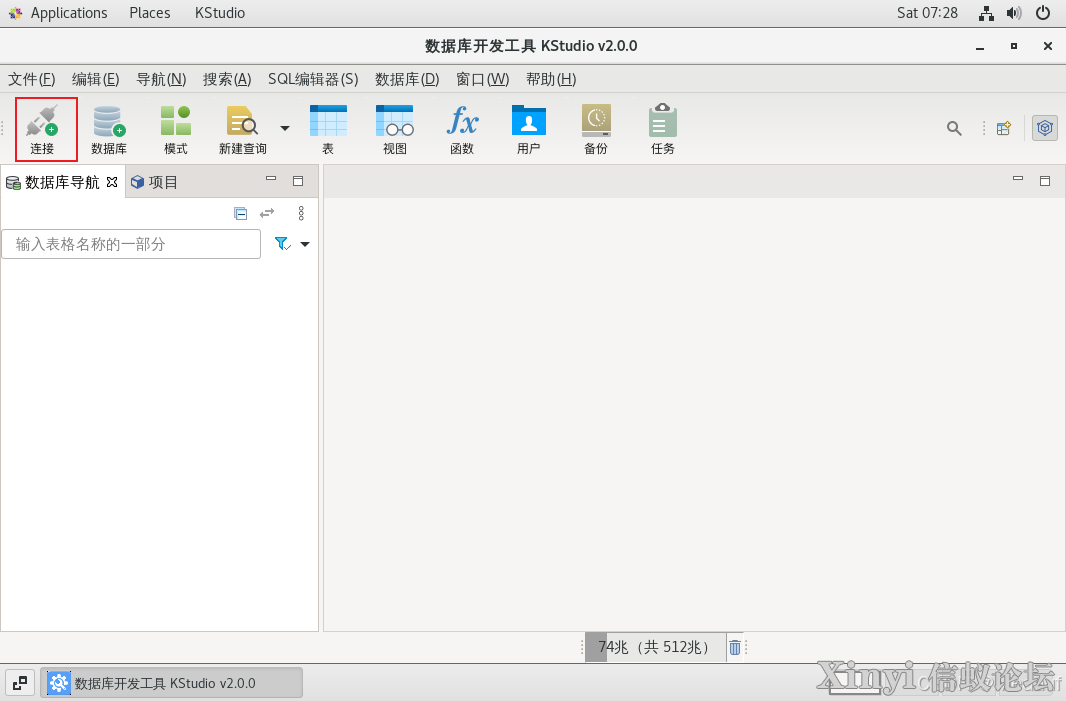The image size is (1066, 701).
Task: Click the show desktop icon in taskbar
Action: (20, 683)
